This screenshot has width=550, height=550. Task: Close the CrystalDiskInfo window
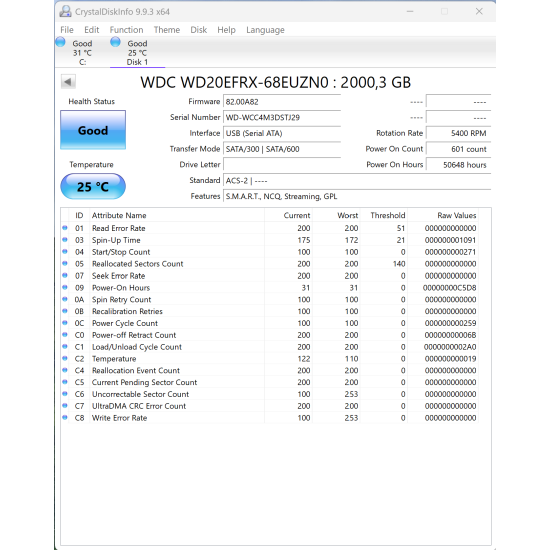click(x=479, y=12)
